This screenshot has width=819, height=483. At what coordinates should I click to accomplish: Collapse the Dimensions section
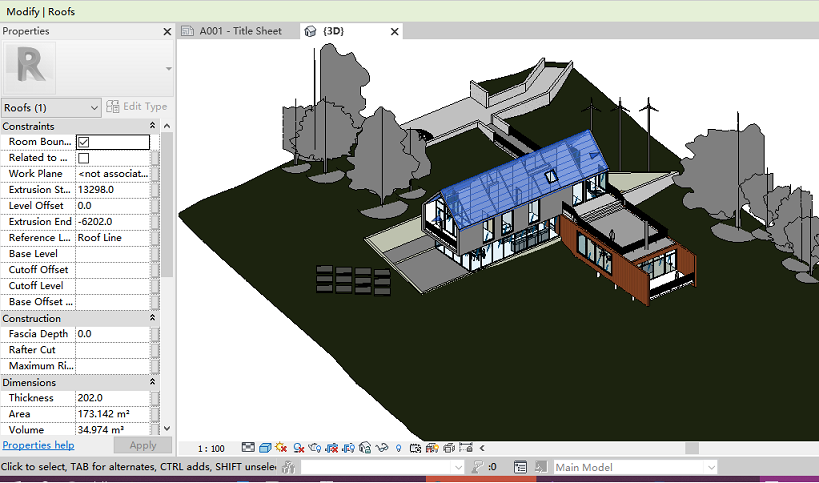pos(152,382)
